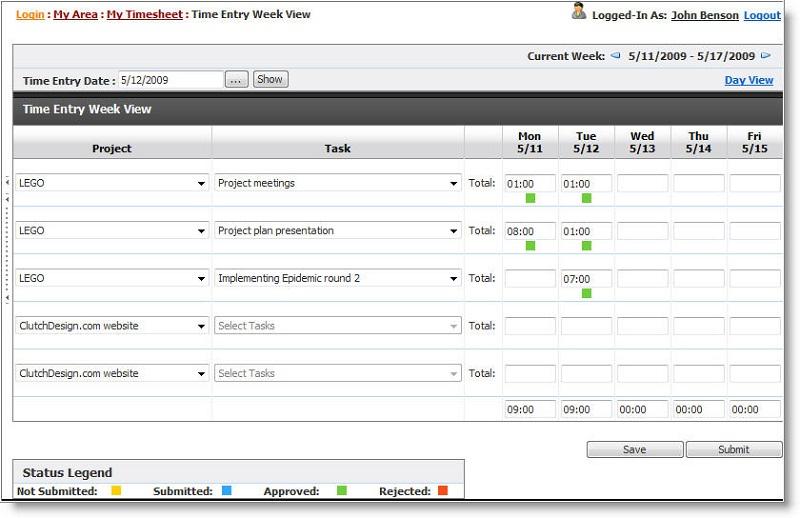Click the Show button
This screenshot has width=800, height=518.
point(270,79)
